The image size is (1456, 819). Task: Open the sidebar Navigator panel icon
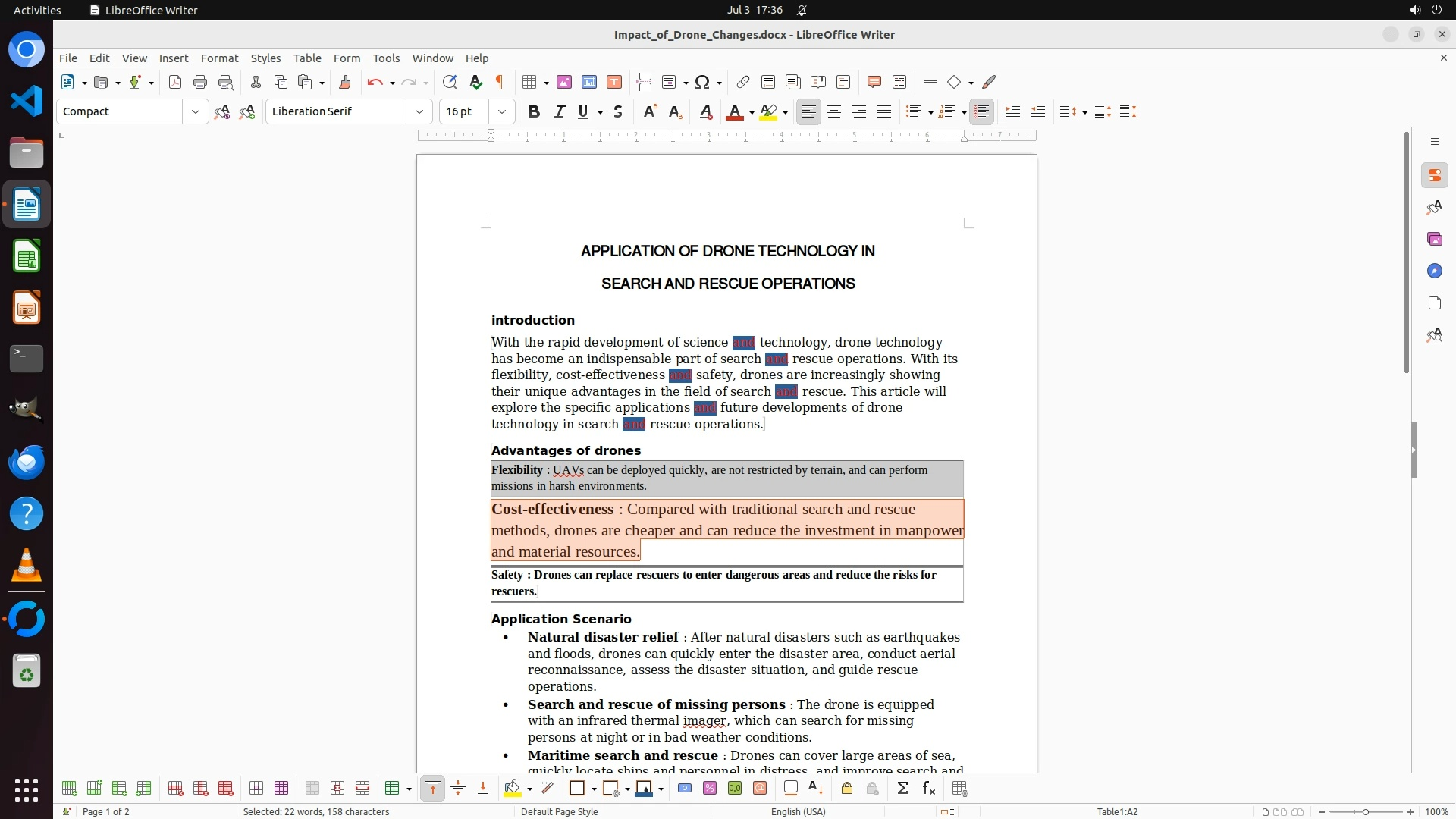tap(1434, 271)
